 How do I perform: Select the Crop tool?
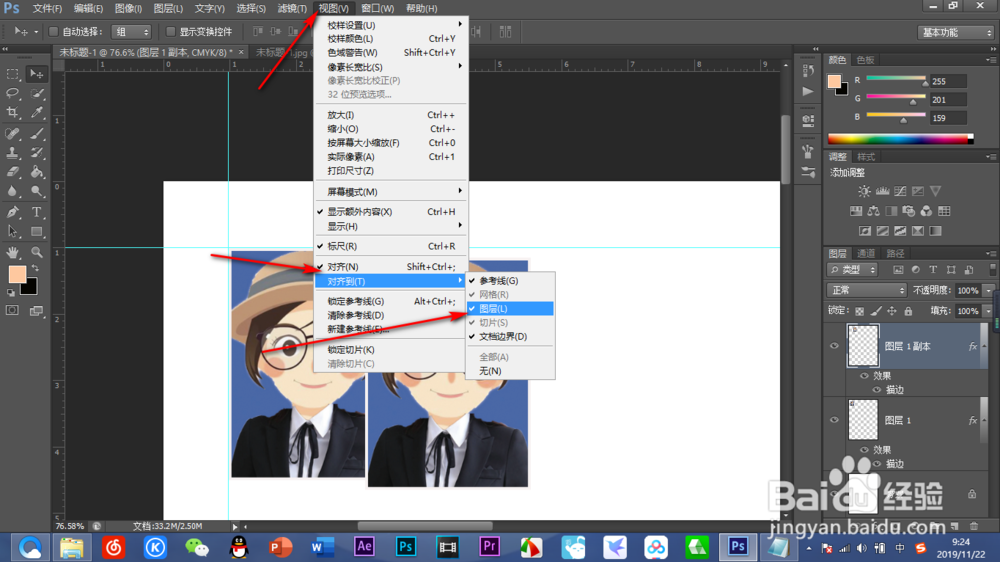(12, 113)
